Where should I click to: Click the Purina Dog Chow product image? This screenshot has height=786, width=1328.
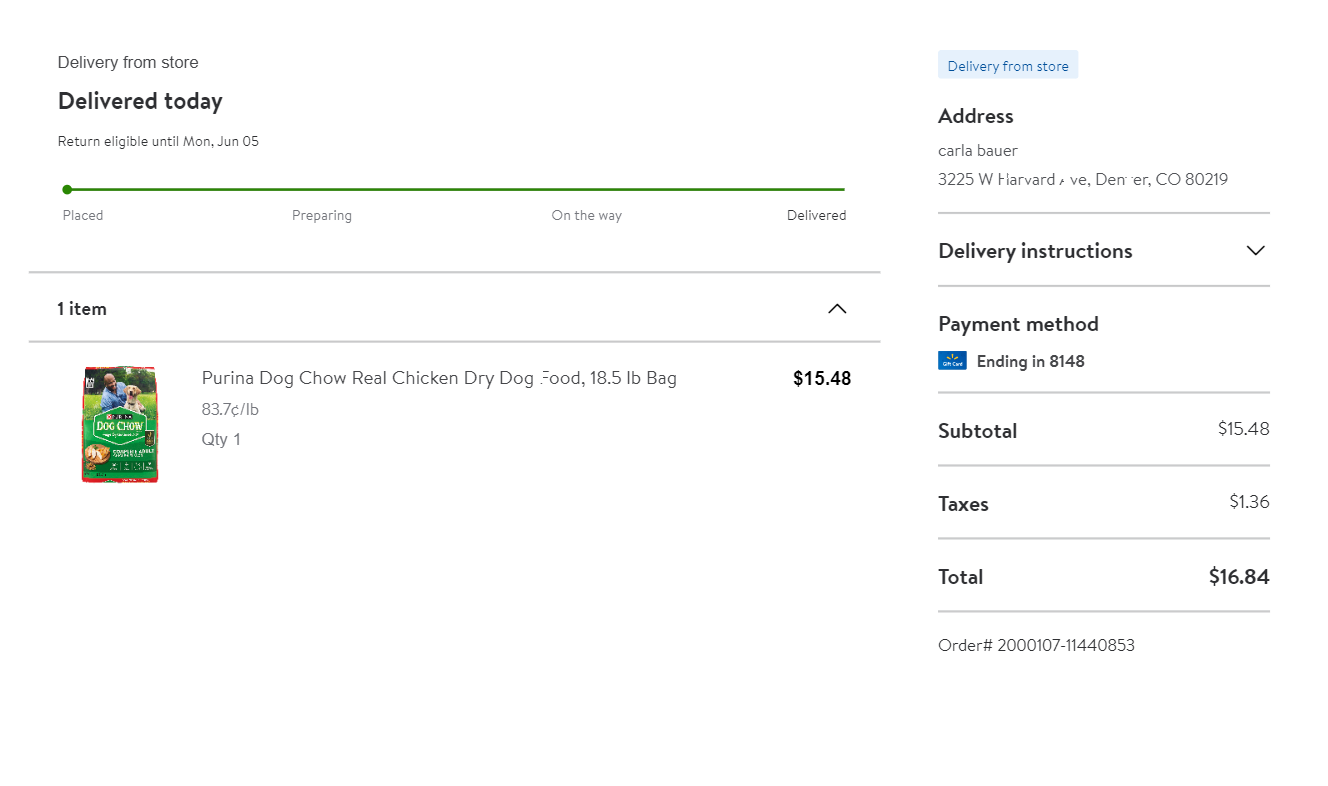coord(120,424)
